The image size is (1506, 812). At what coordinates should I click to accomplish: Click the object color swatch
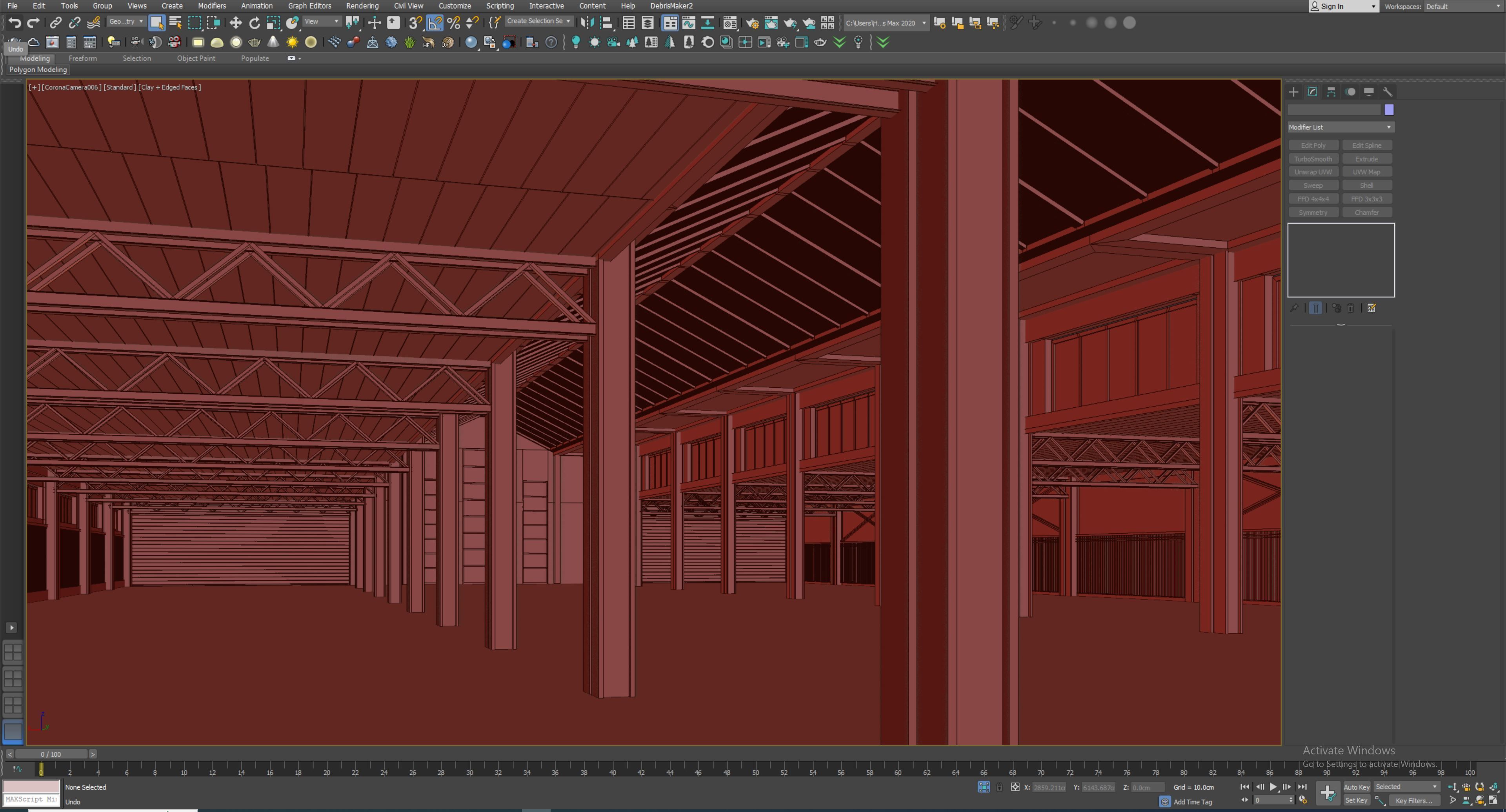click(x=1388, y=110)
